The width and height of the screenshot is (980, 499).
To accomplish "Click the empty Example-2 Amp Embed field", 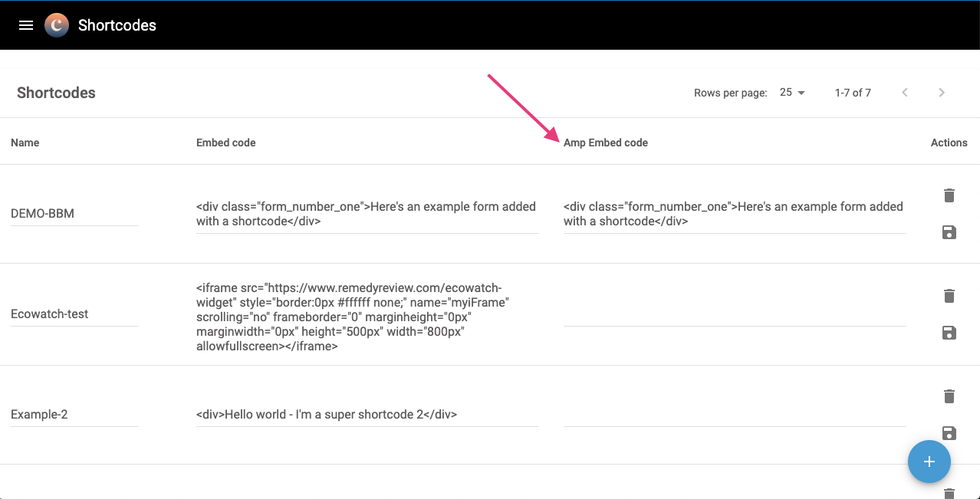I will coord(734,414).
